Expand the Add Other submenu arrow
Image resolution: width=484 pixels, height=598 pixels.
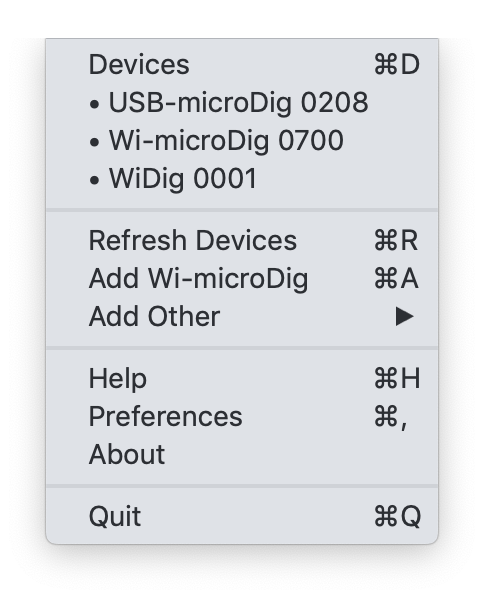[x=404, y=317]
